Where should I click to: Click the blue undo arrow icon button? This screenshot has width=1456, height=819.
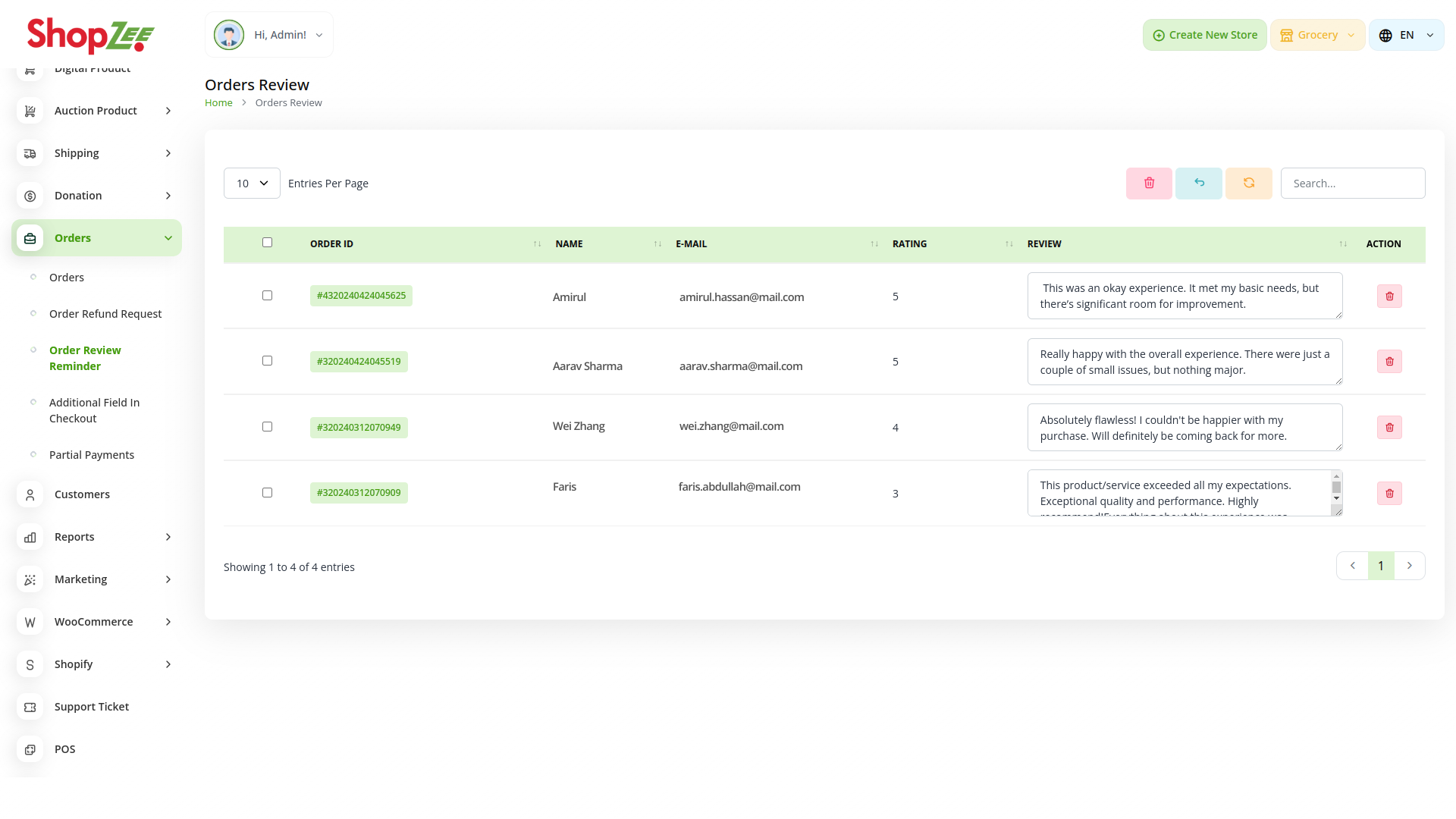[1199, 184]
